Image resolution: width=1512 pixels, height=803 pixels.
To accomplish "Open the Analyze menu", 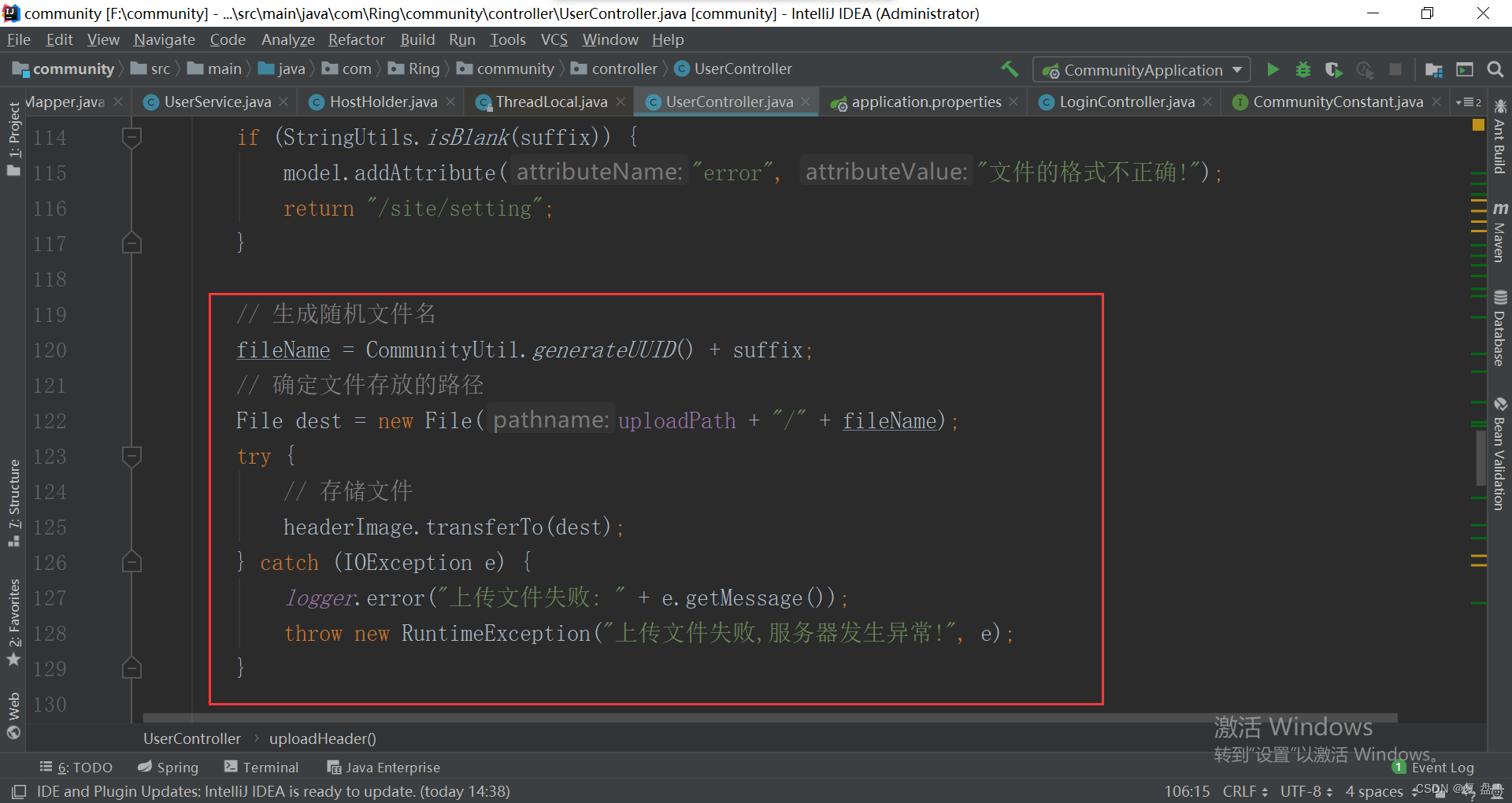I will point(288,39).
